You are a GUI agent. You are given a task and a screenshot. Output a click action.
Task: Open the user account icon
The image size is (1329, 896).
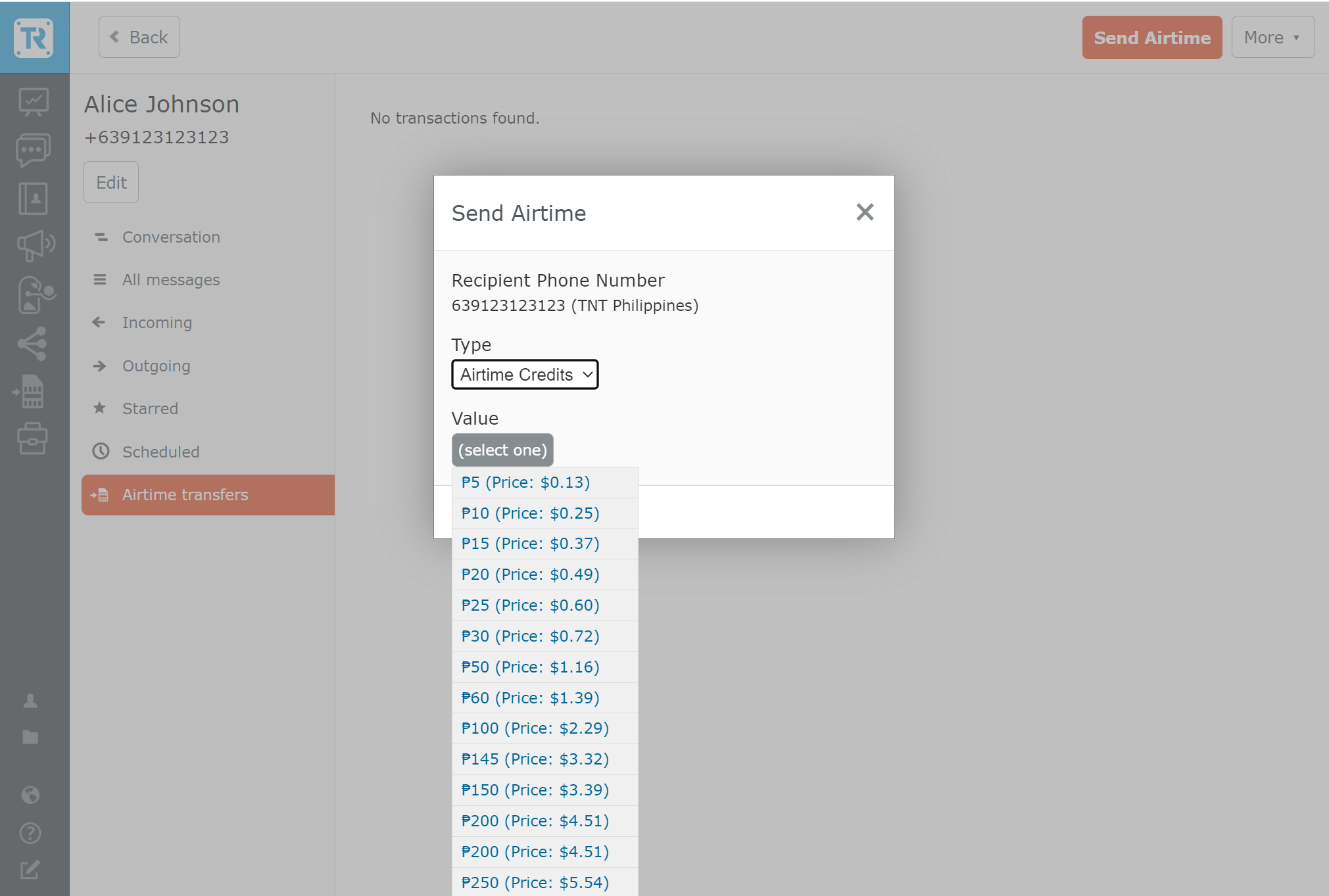click(30, 701)
